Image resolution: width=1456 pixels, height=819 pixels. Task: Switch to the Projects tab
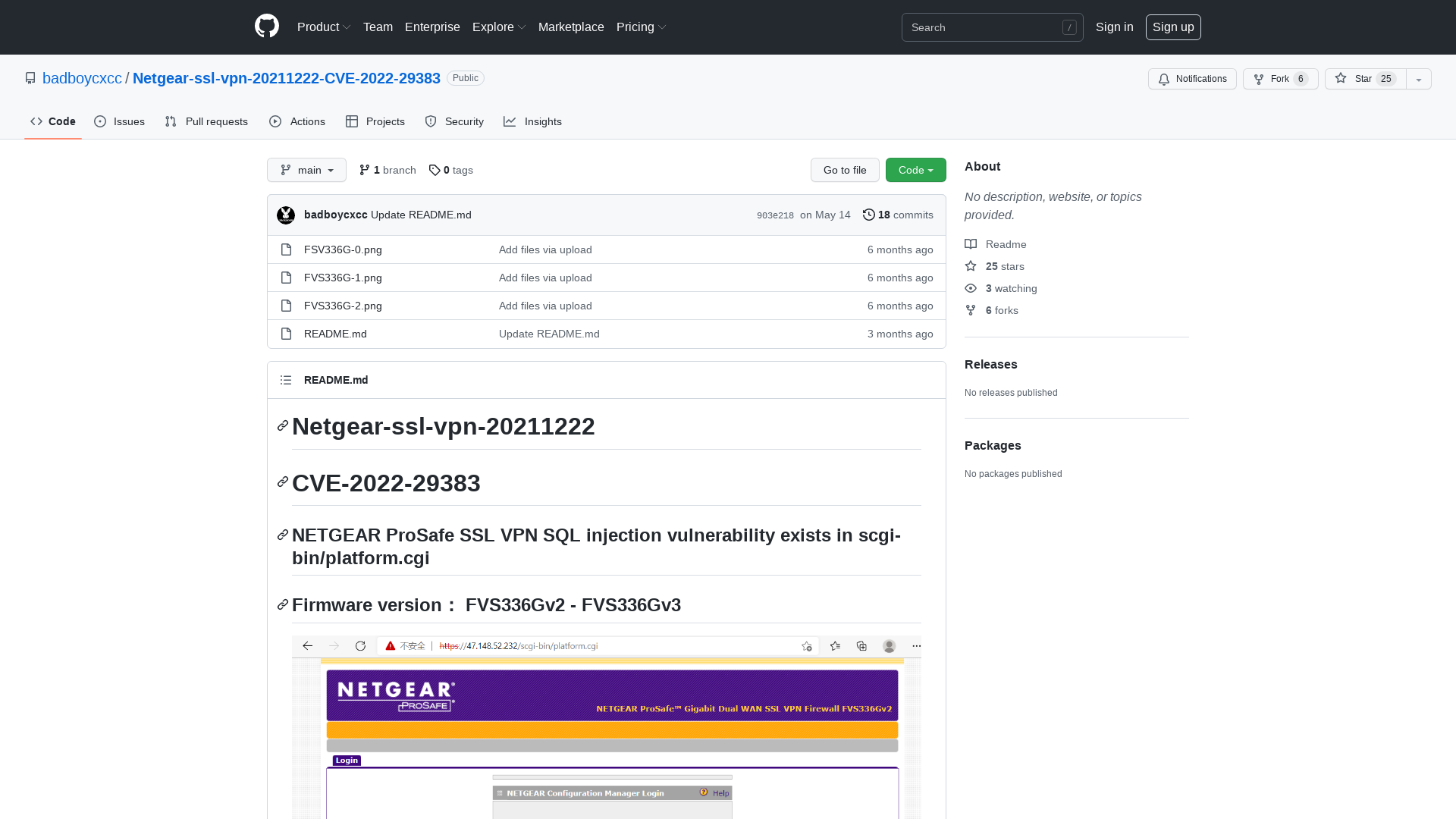[x=375, y=121]
